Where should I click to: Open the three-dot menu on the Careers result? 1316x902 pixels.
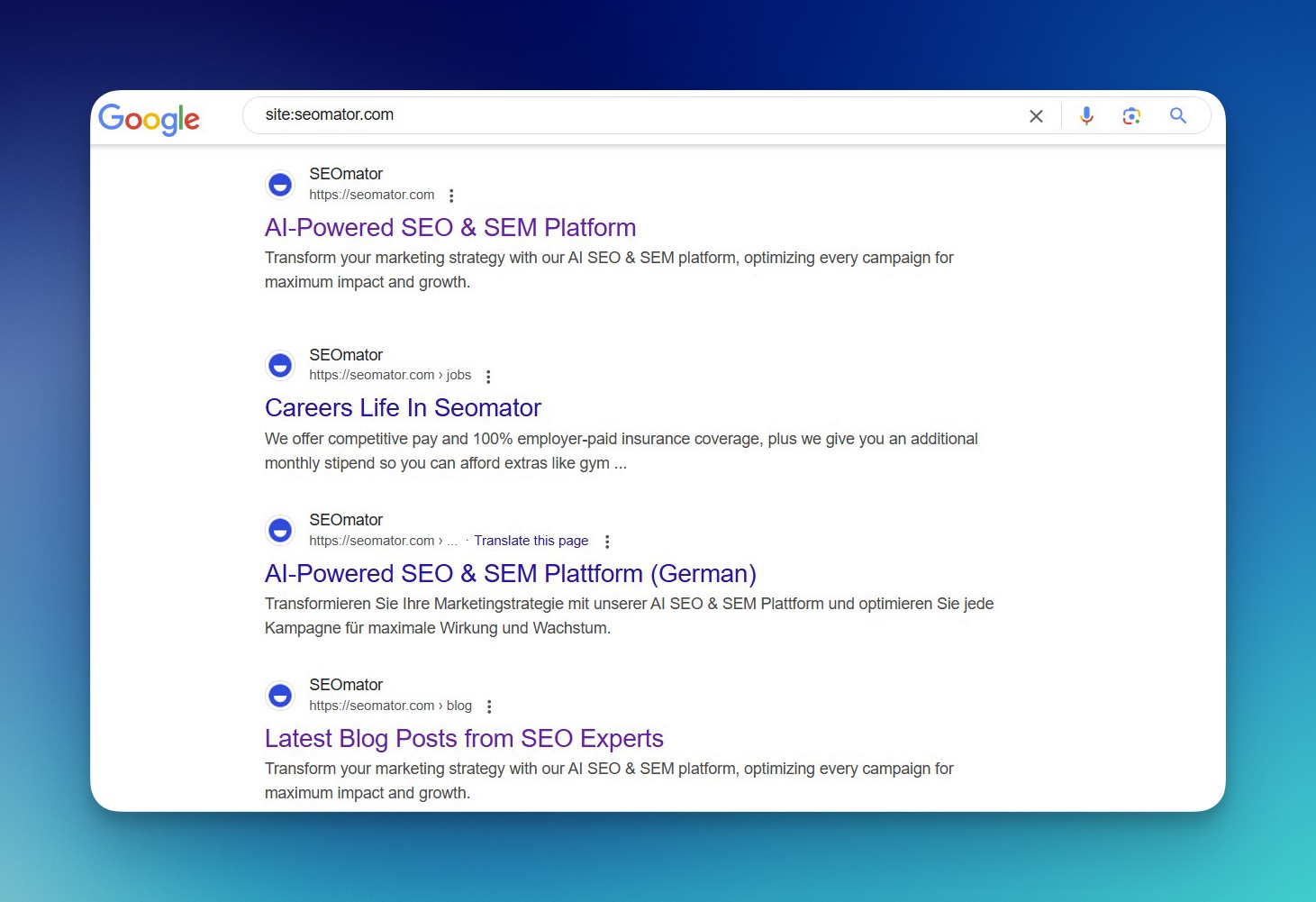coord(487,376)
